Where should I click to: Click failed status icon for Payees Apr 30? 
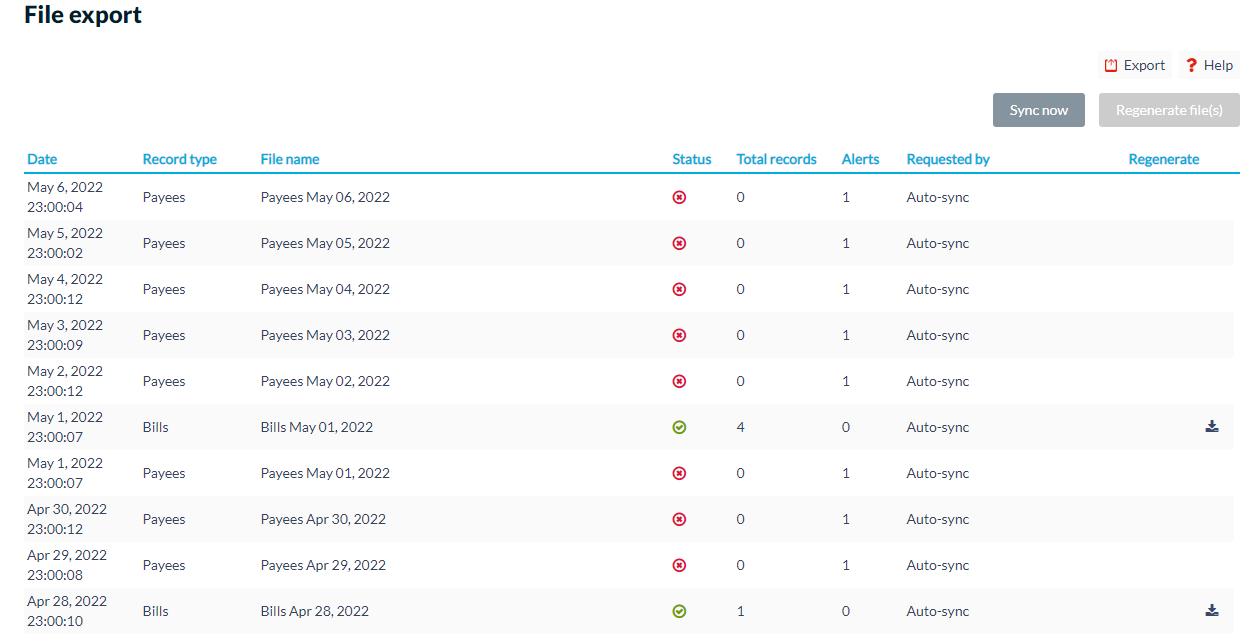(679, 519)
